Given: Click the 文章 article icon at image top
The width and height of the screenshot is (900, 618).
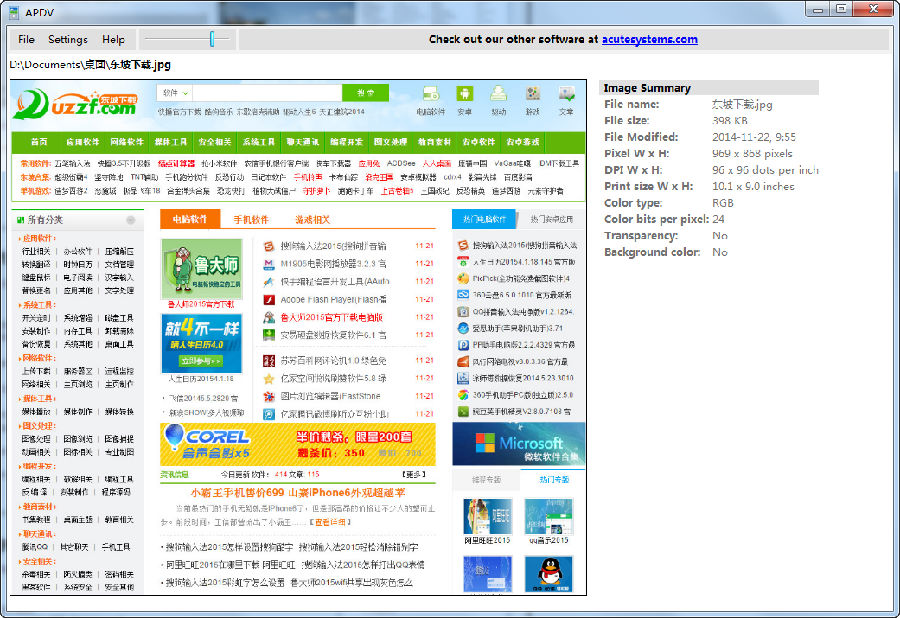Looking at the screenshot, I should [x=567, y=94].
